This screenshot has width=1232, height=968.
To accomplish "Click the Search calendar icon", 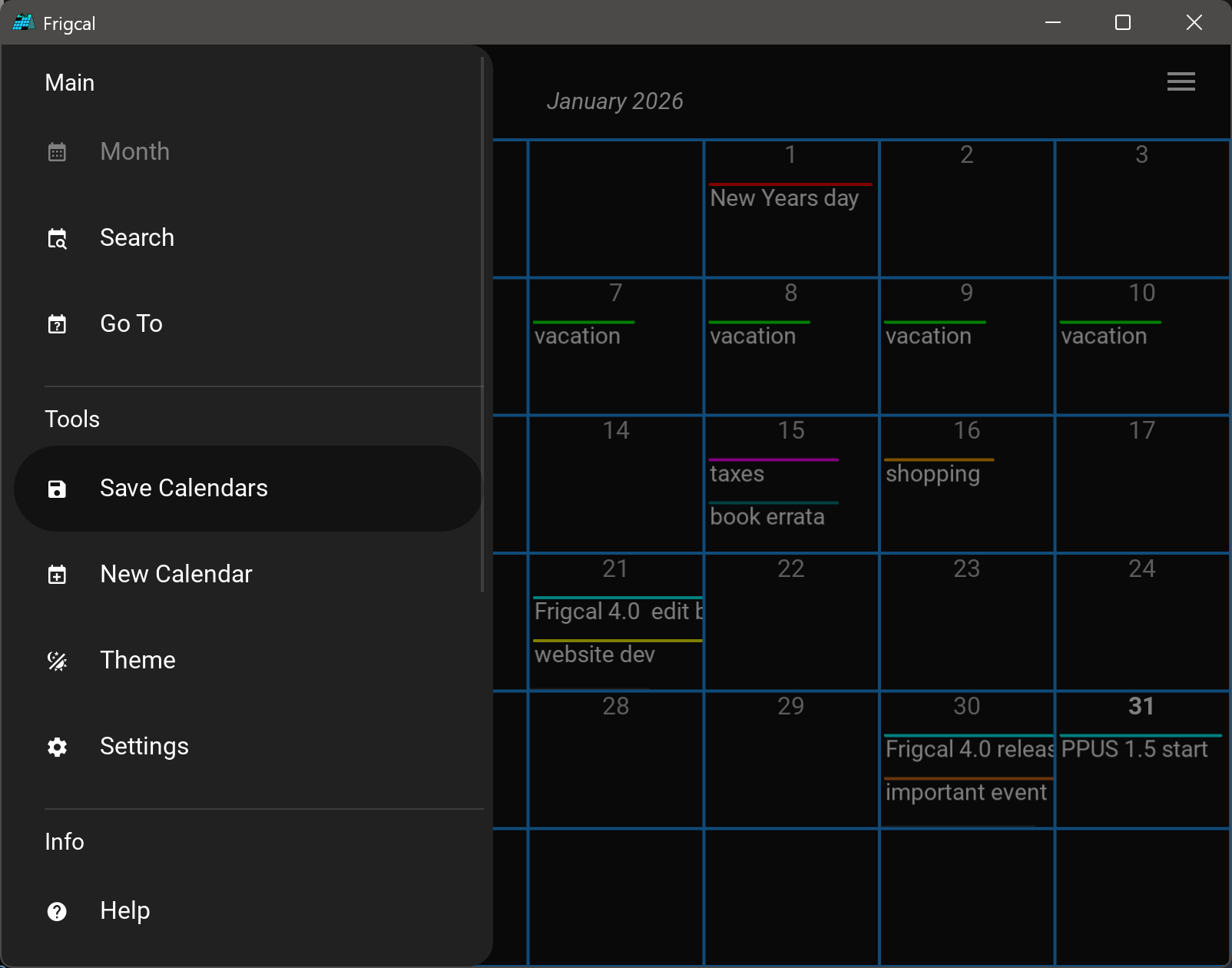I will pyautogui.click(x=57, y=239).
